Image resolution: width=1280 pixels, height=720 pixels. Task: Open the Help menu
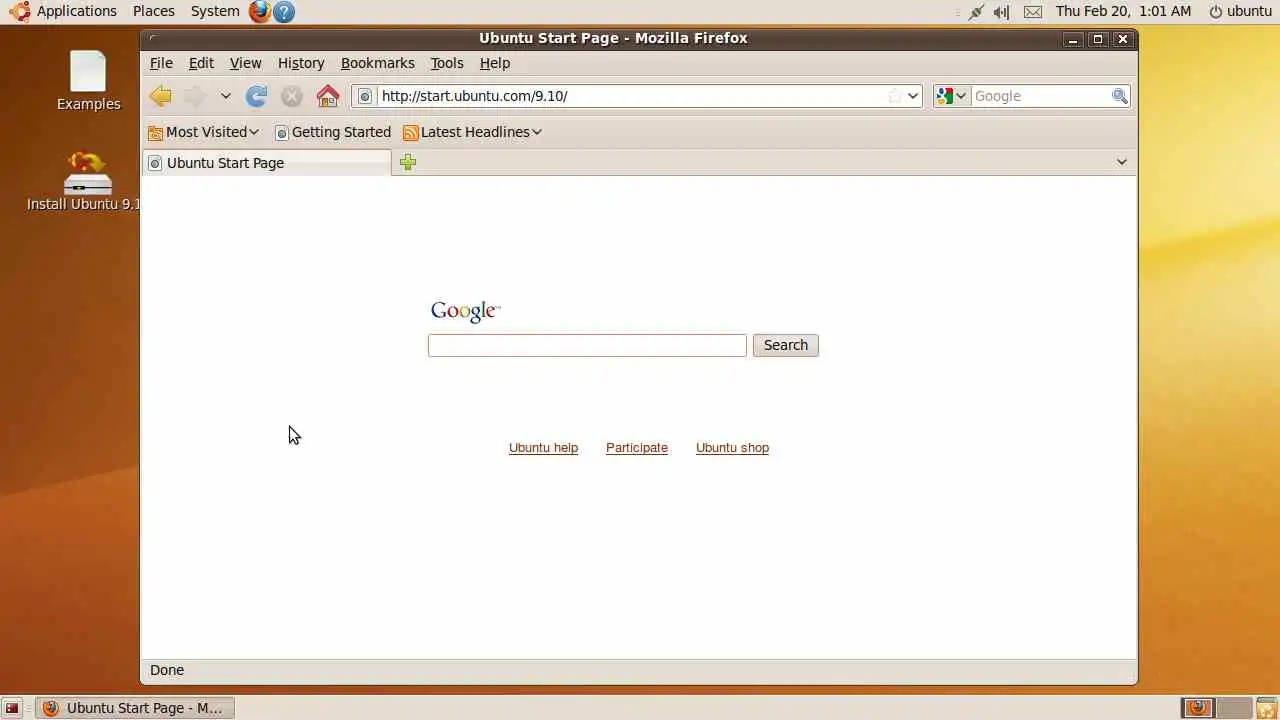[x=495, y=63]
